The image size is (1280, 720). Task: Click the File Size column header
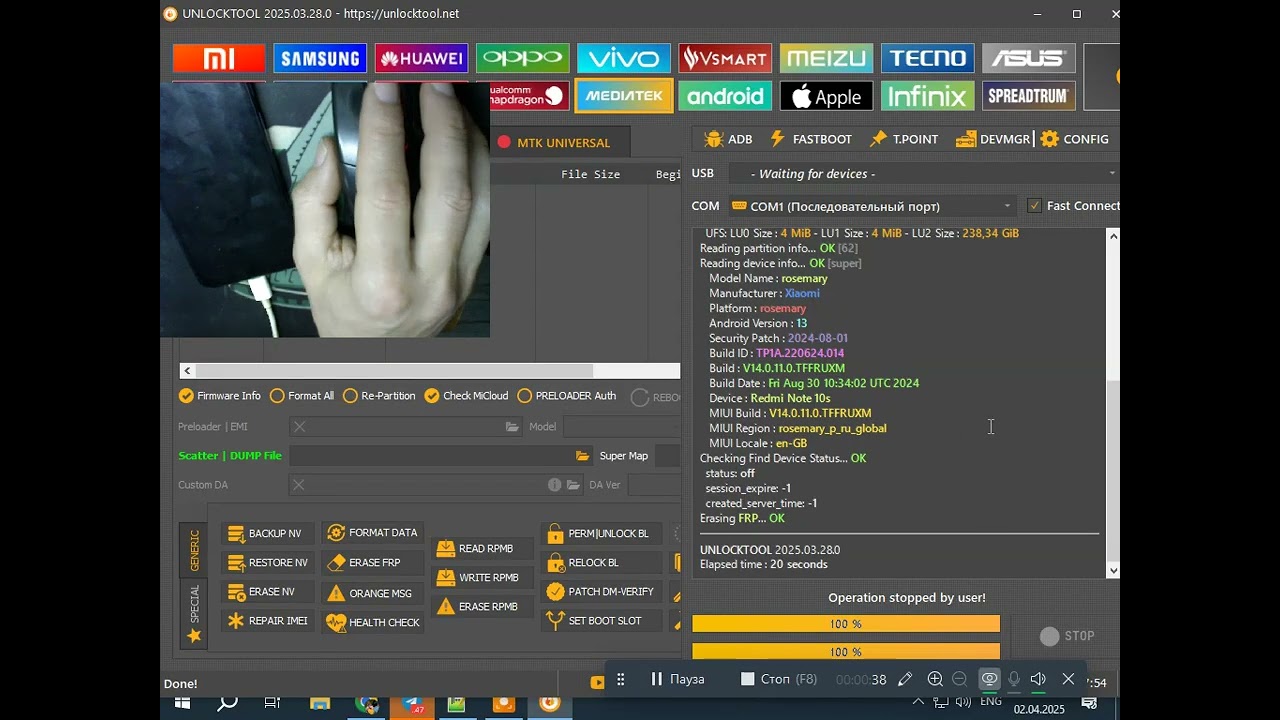(590, 174)
